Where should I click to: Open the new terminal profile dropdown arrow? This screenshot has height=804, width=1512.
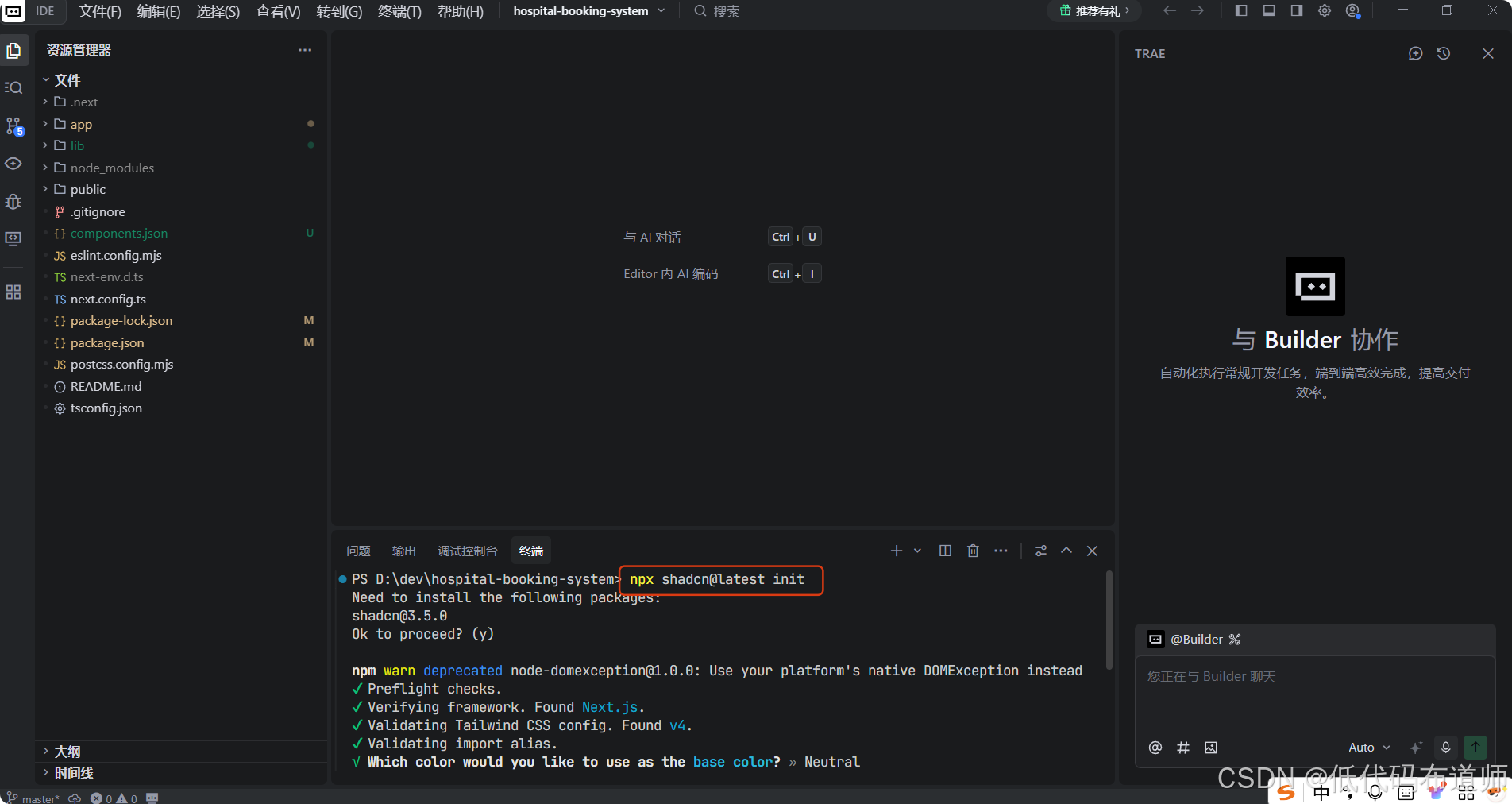tap(917, 551)
